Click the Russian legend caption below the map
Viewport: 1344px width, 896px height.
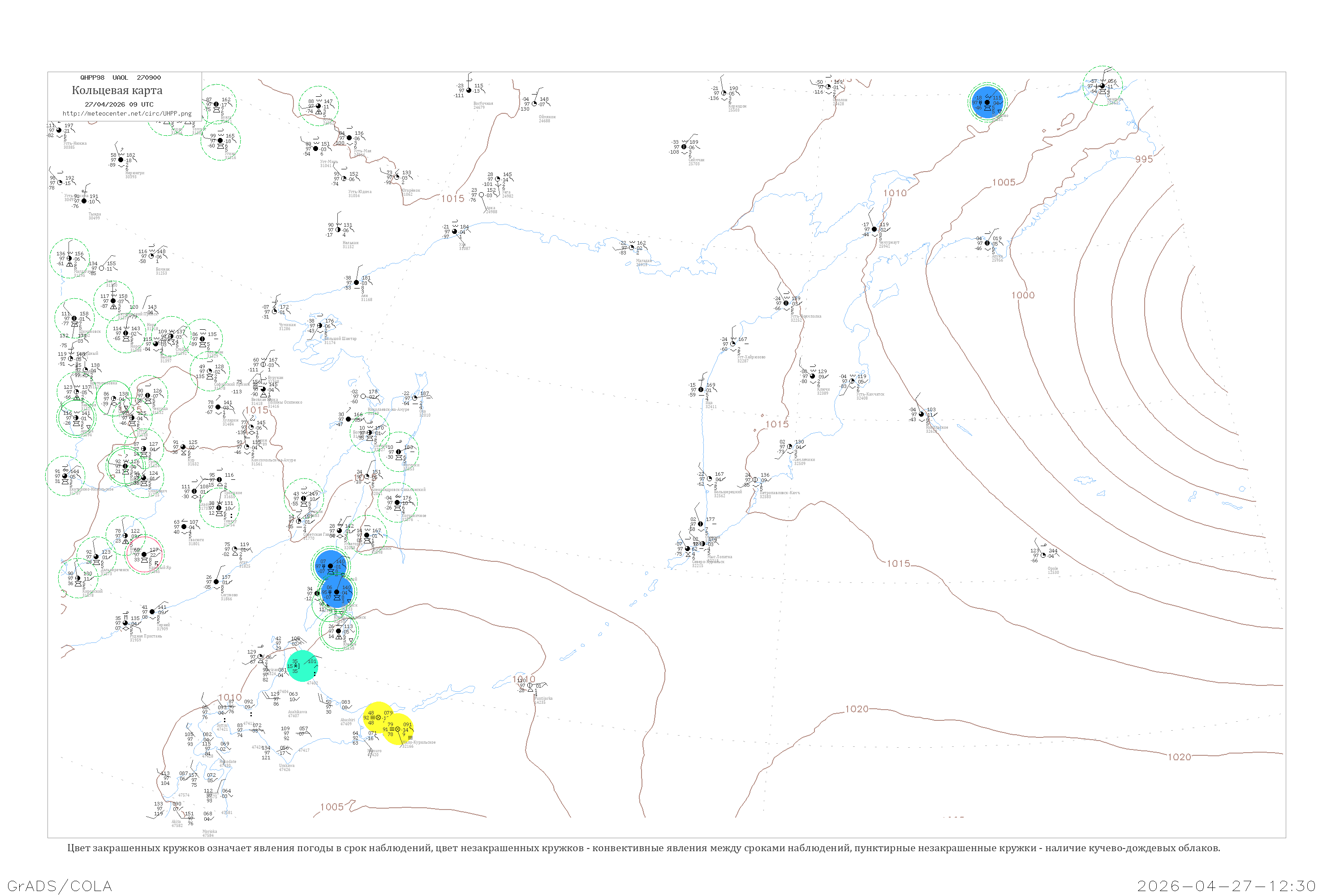pos(643,848)
